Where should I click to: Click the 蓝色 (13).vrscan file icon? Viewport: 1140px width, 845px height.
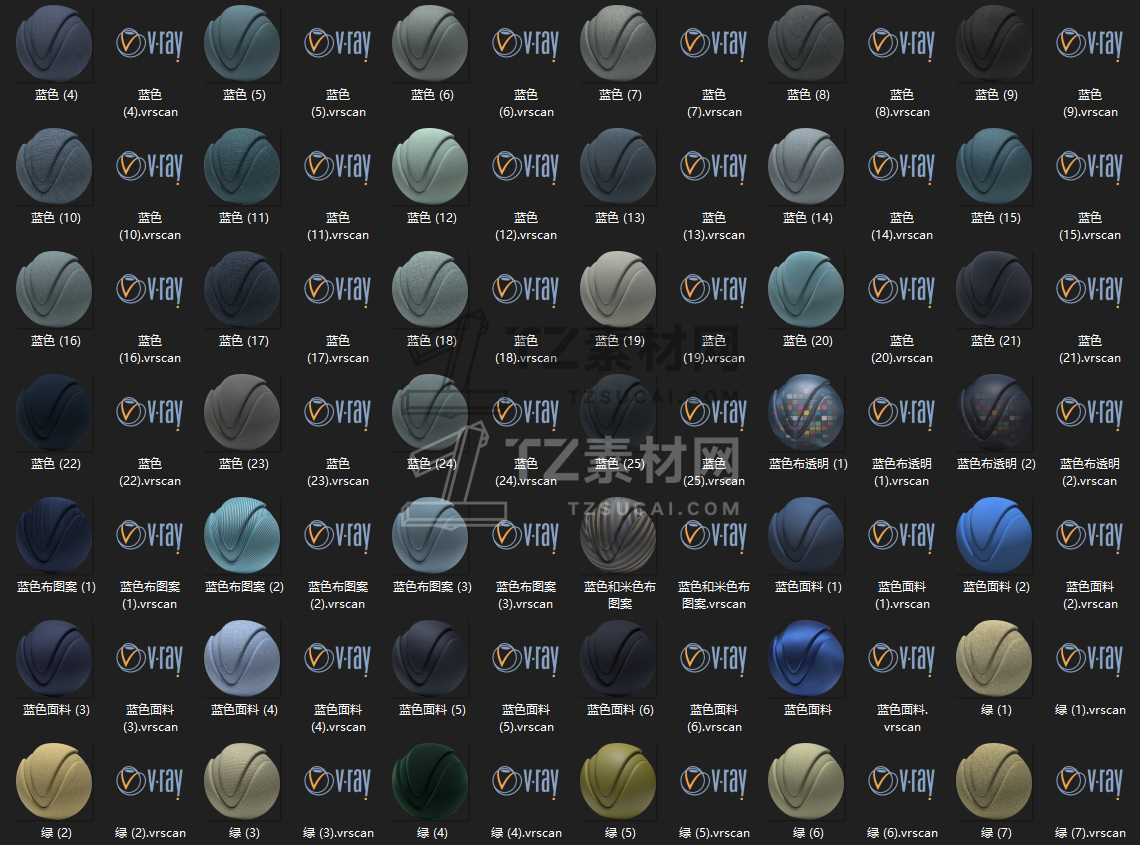(x=714, y=167)
